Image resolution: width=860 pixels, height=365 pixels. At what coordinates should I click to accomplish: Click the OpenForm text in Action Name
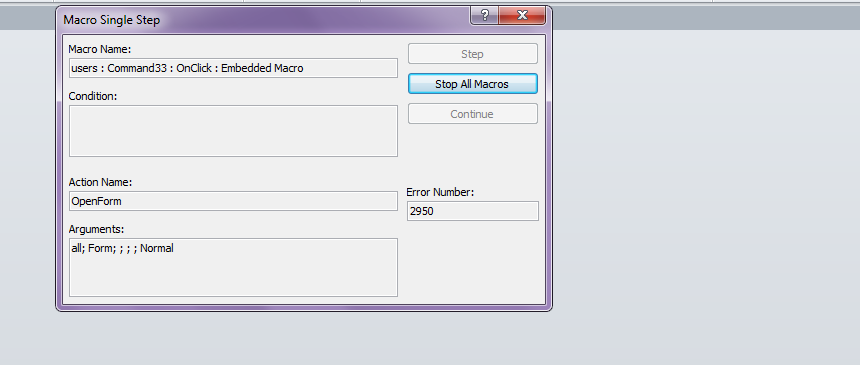tap(97, 201)
